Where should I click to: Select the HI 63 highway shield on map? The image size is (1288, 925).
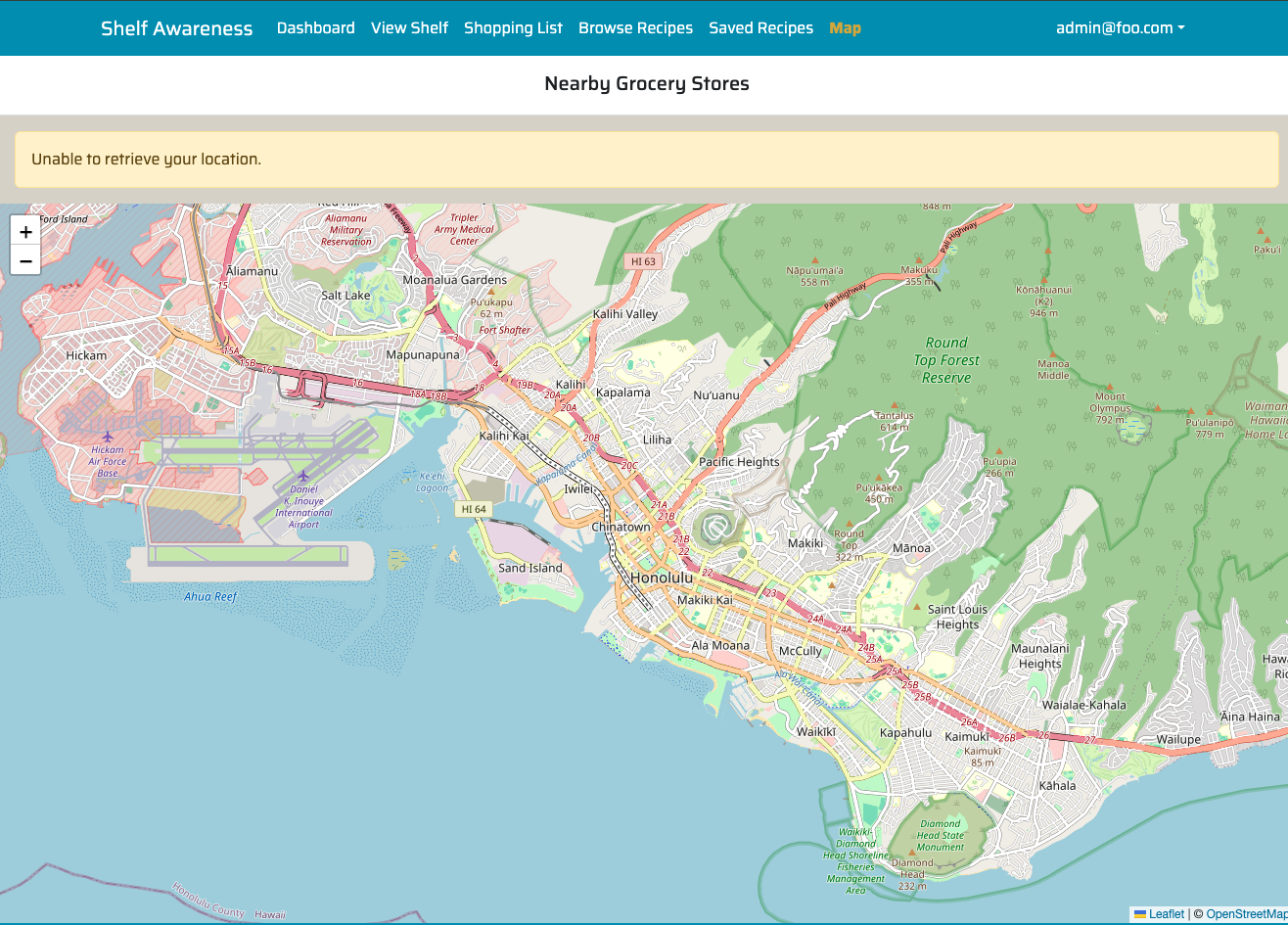642,260
